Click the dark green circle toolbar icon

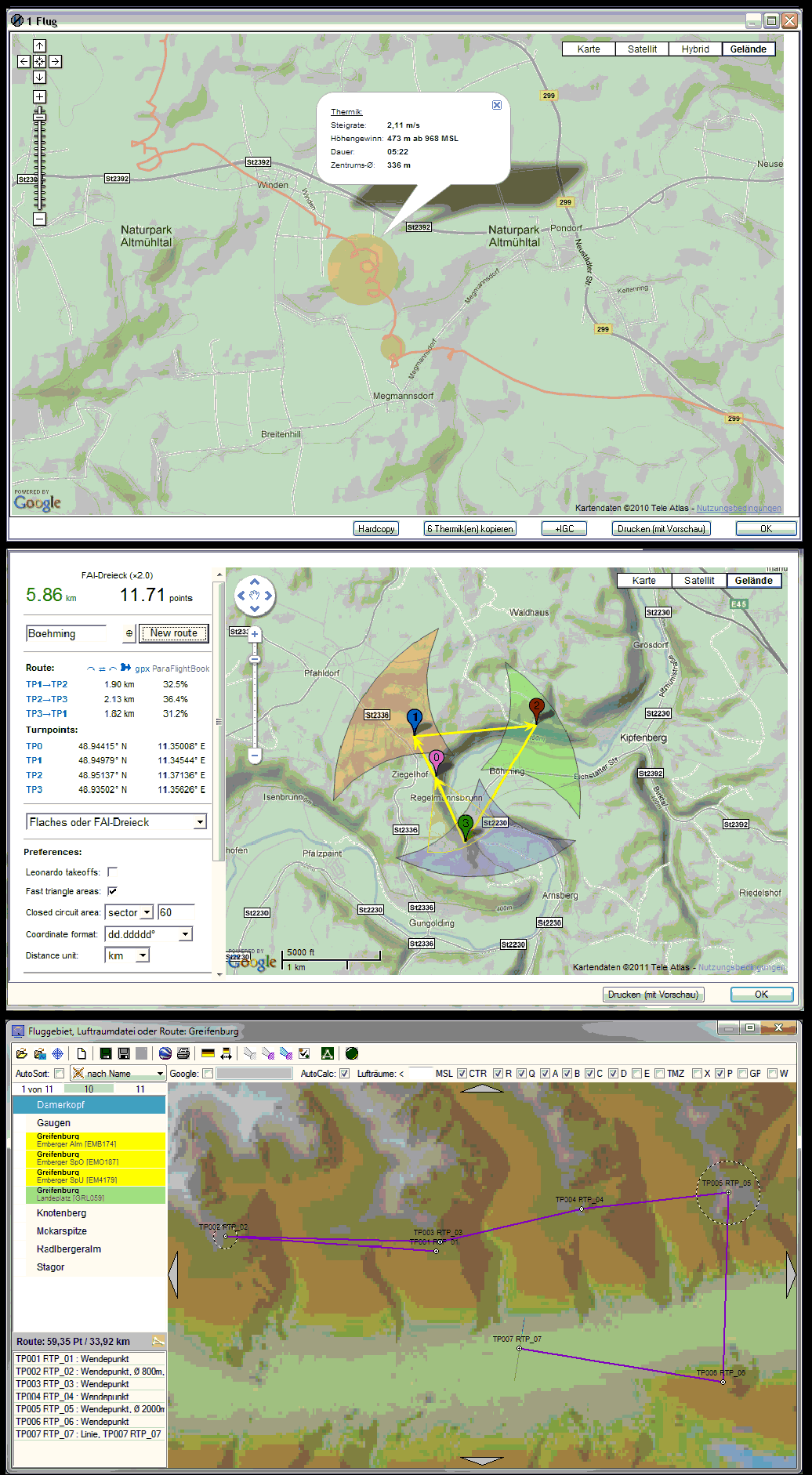tap(352, 1053)
